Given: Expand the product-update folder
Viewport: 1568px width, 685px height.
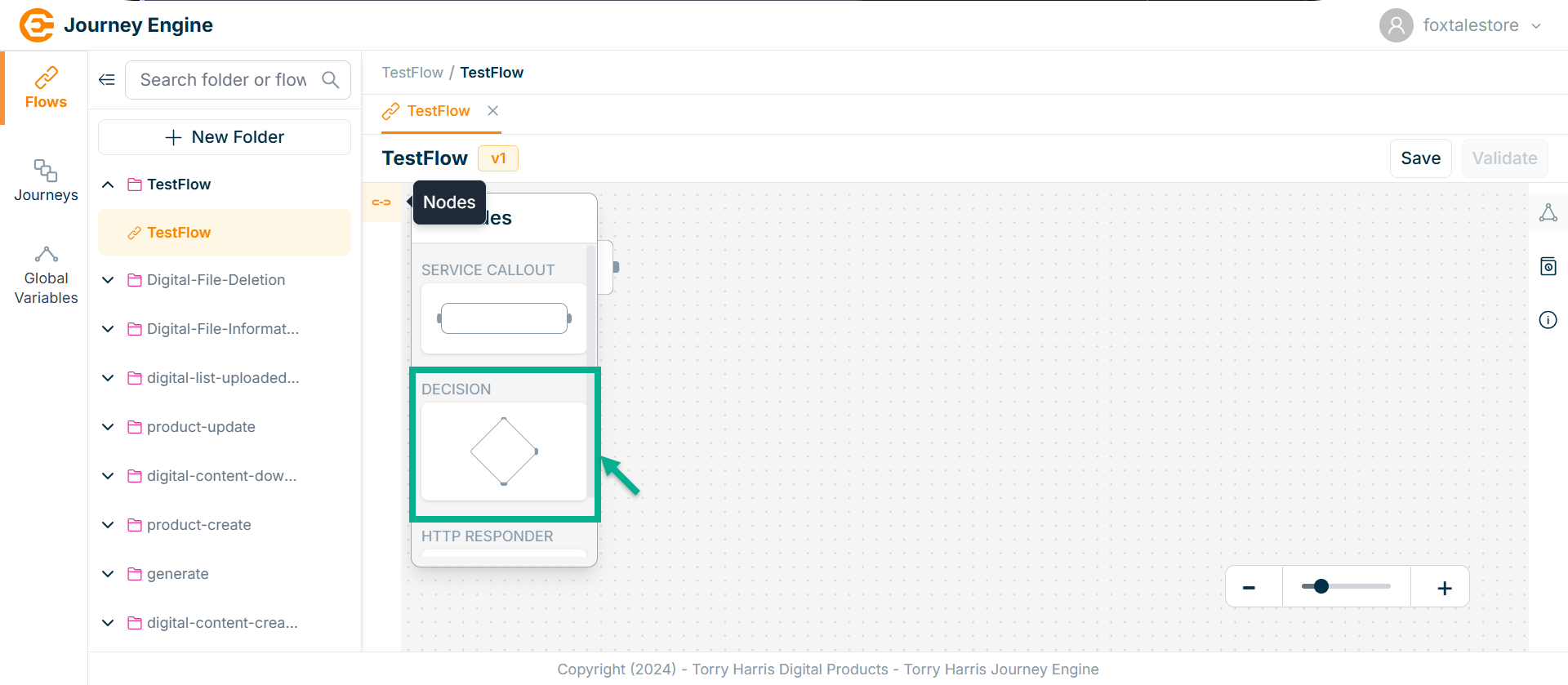Looking at the screenshot, I should (x=108, y=427).
